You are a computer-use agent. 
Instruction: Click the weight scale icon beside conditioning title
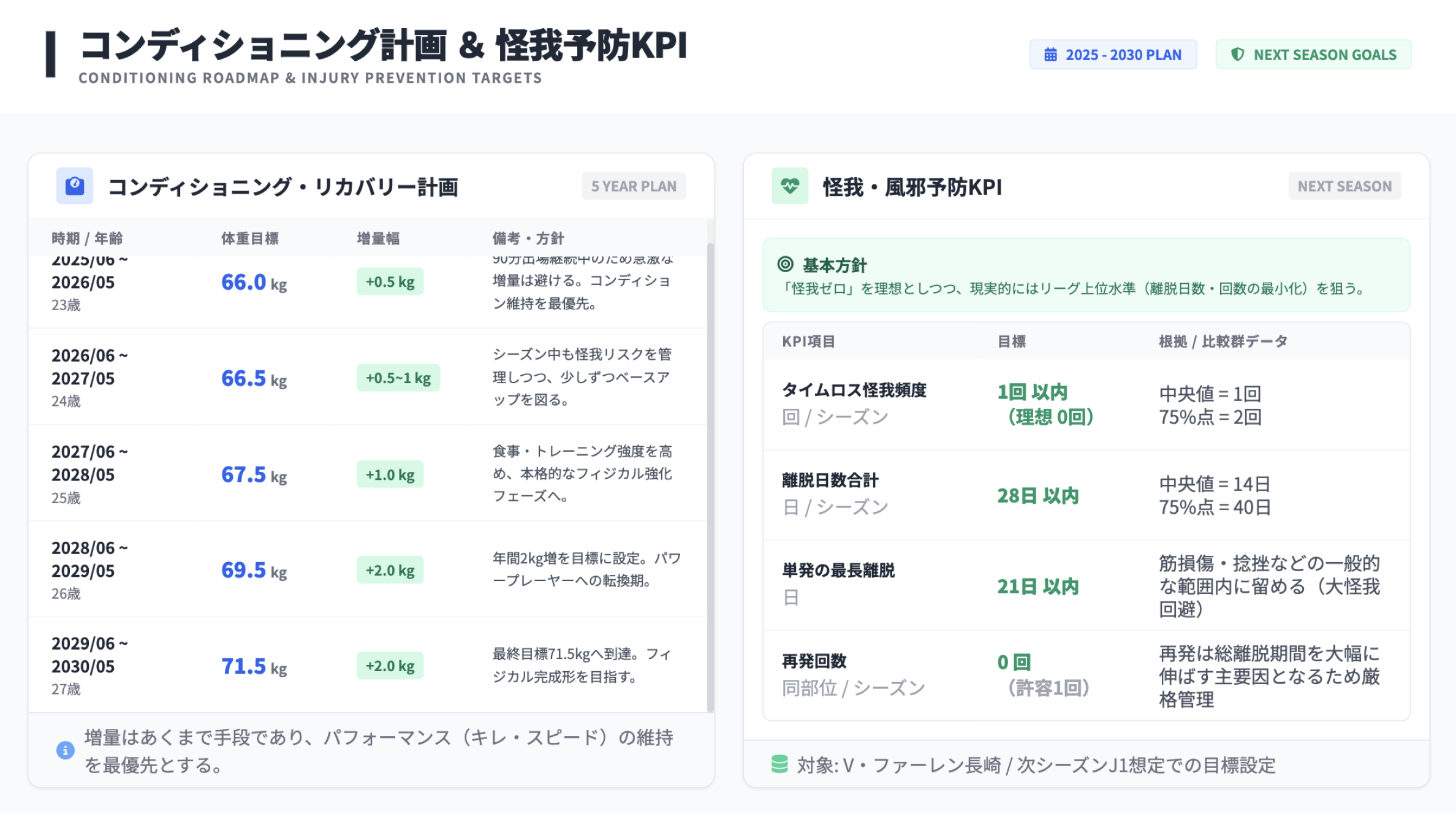pyautogui.click(x=75, y=185)
